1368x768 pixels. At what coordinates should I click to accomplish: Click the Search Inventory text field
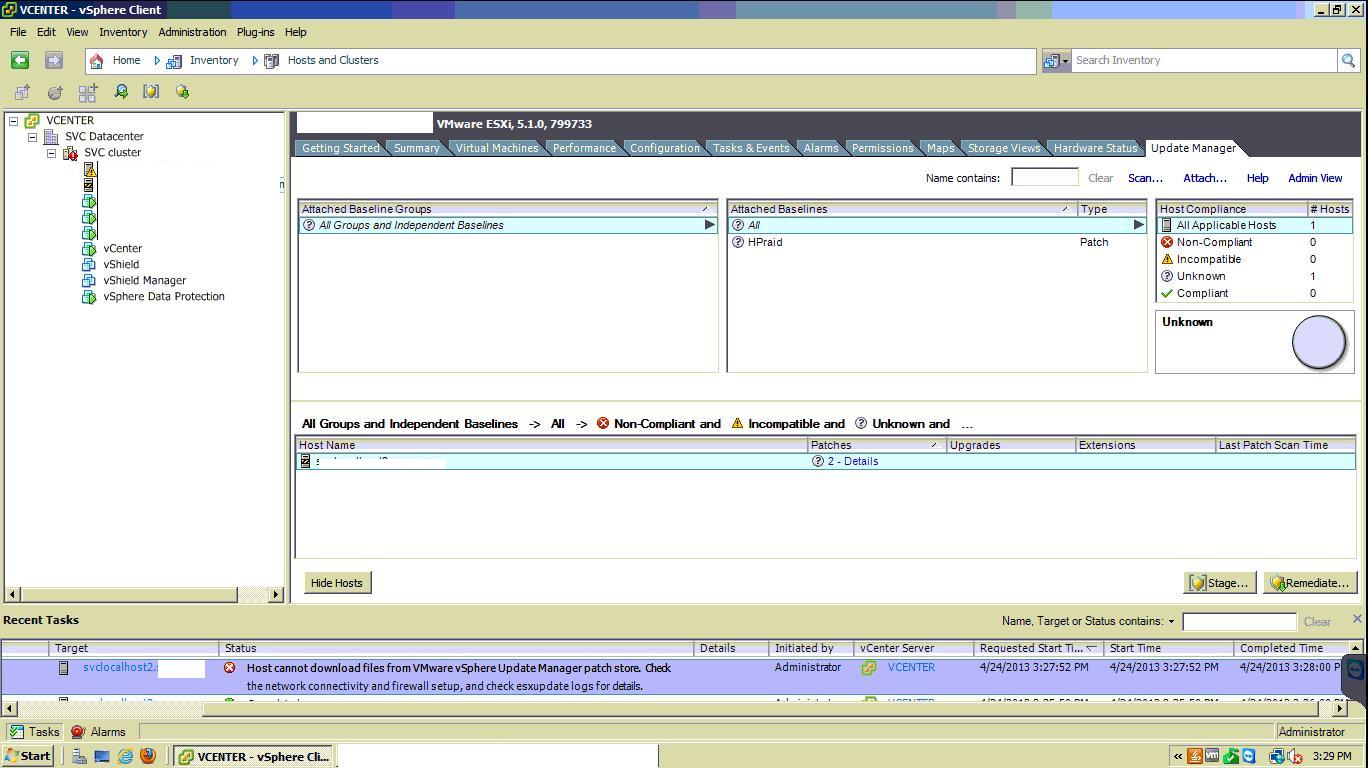pyautogui.click(x=1204, y=60)
